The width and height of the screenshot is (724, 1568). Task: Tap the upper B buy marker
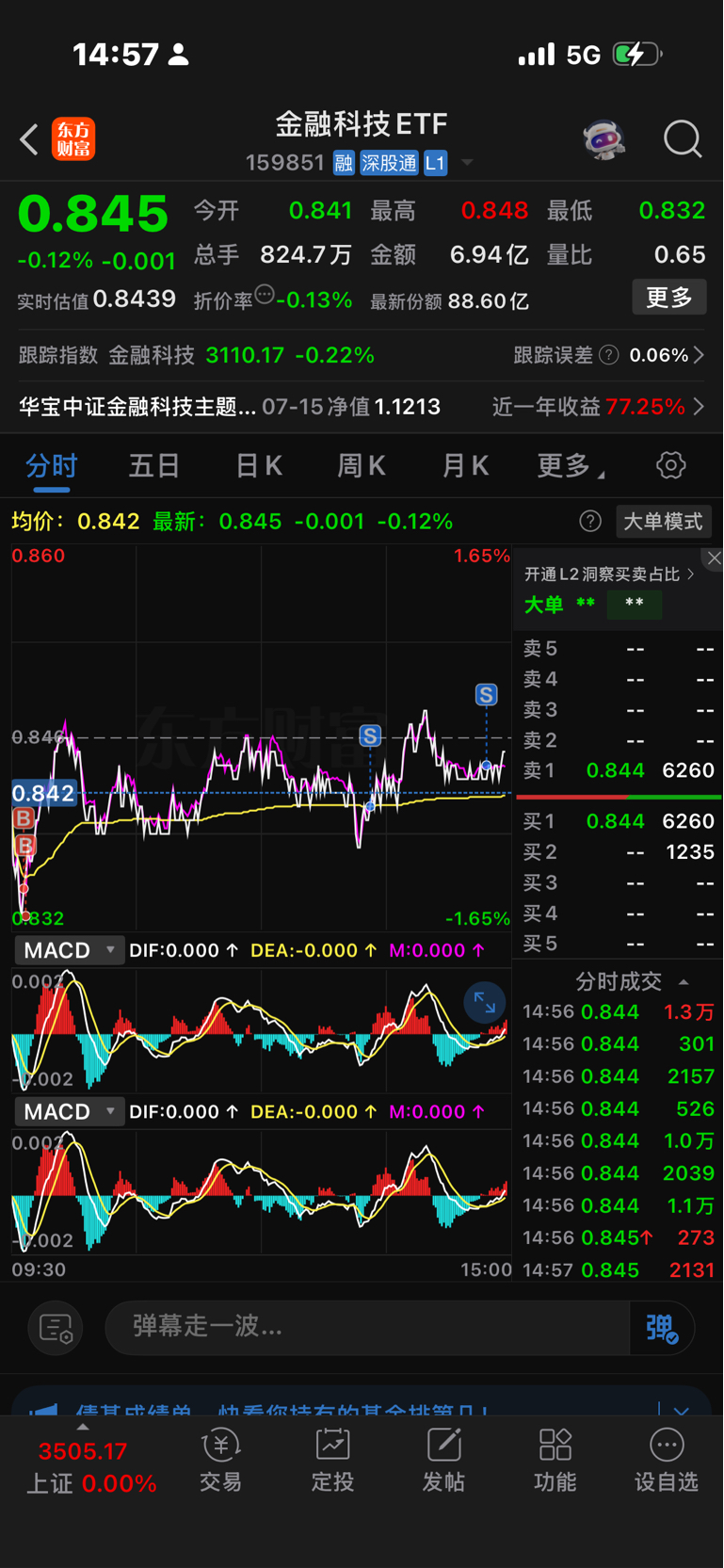coord(24,818)
